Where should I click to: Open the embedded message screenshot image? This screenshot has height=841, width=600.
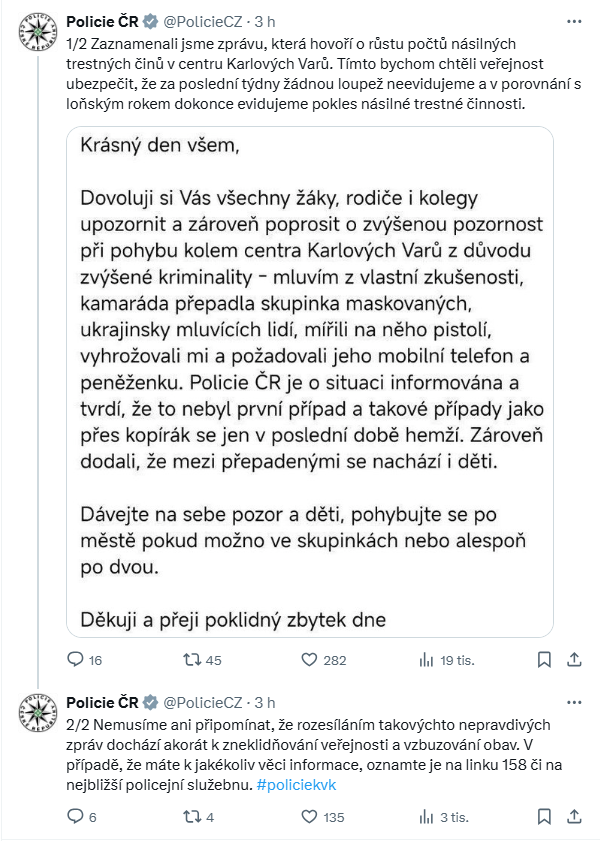pyautogui.click(x=309, y=381)
